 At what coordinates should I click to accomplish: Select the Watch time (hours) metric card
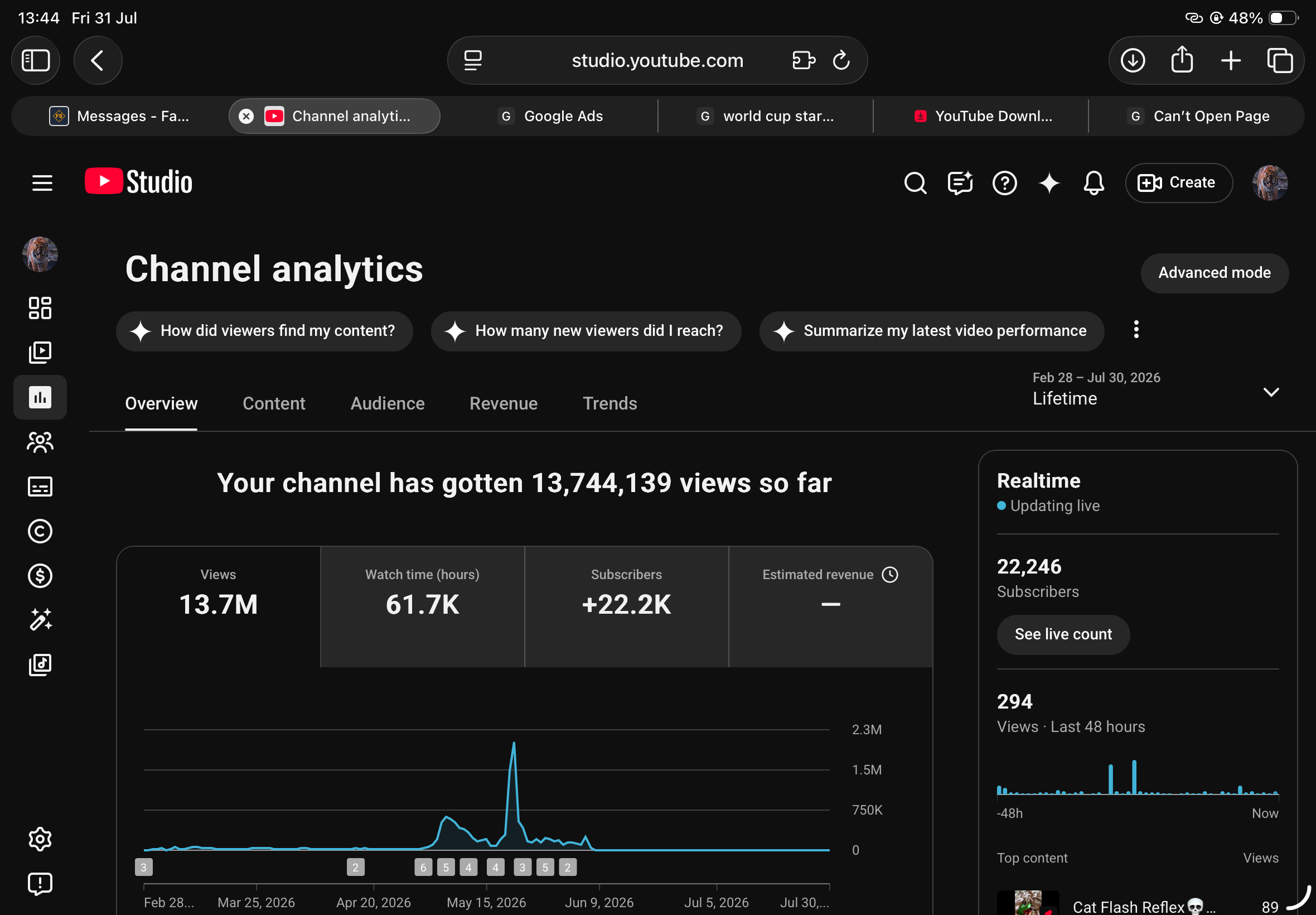click(x=422, y=606)
